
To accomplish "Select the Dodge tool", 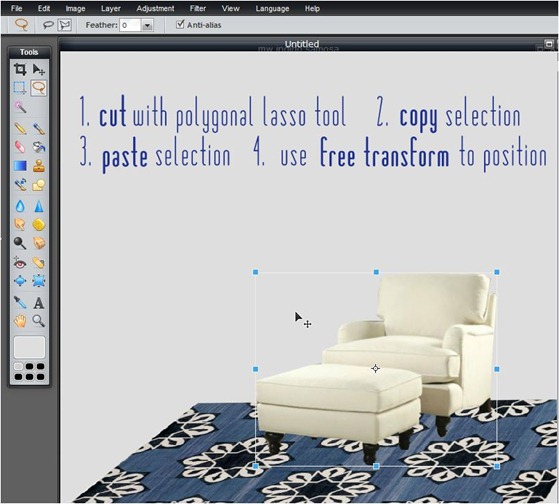I will [20, 243].
